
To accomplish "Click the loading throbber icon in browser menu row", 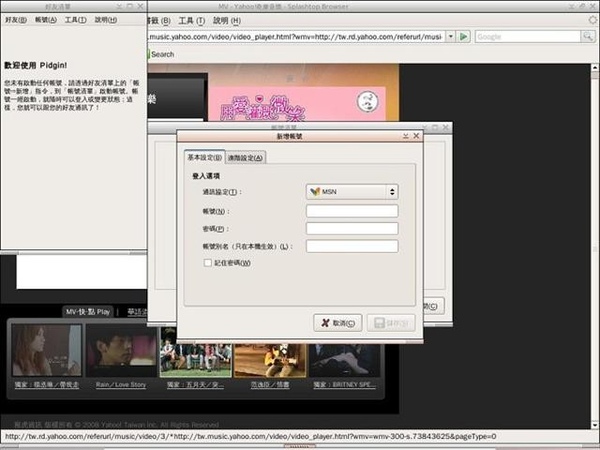I will 593,20.
